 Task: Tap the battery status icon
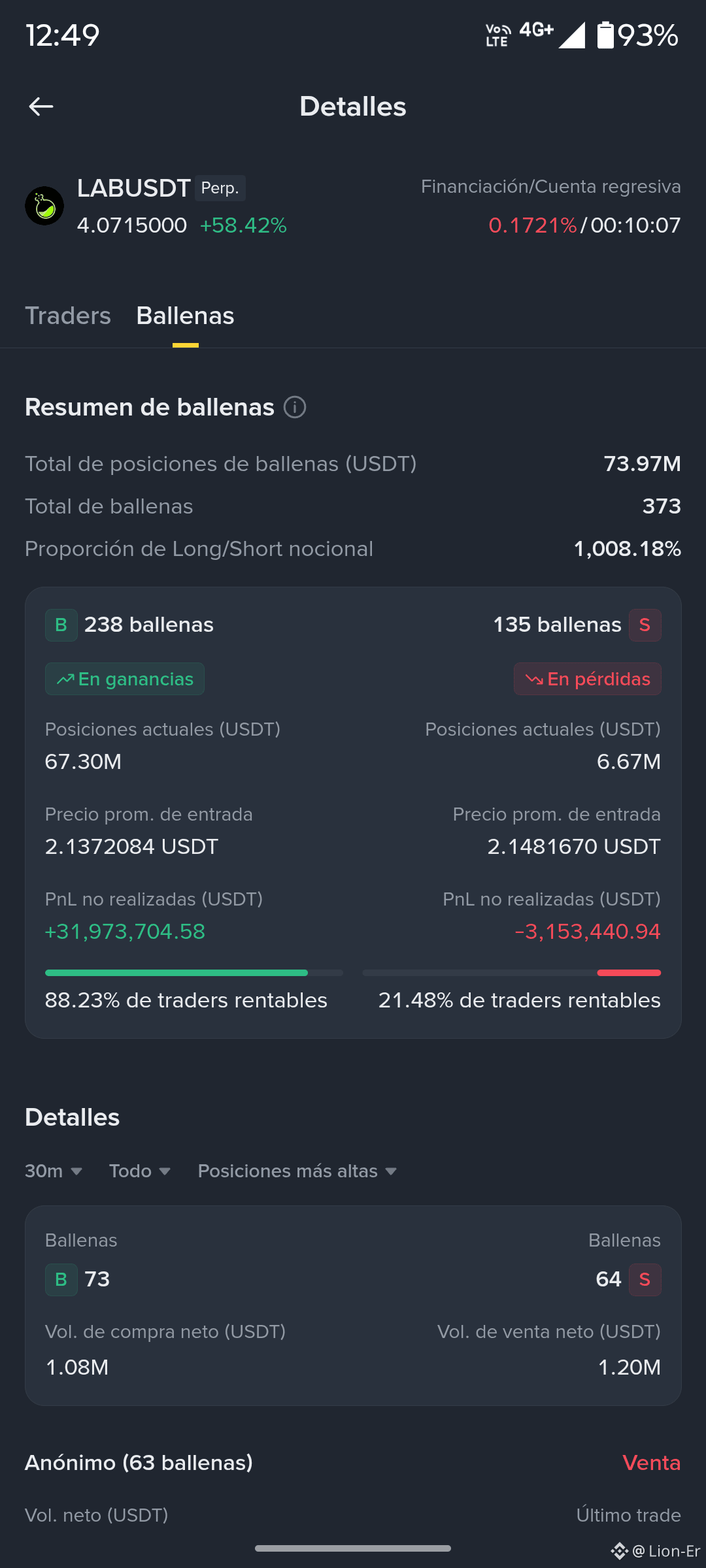click(x=605, y=35)
